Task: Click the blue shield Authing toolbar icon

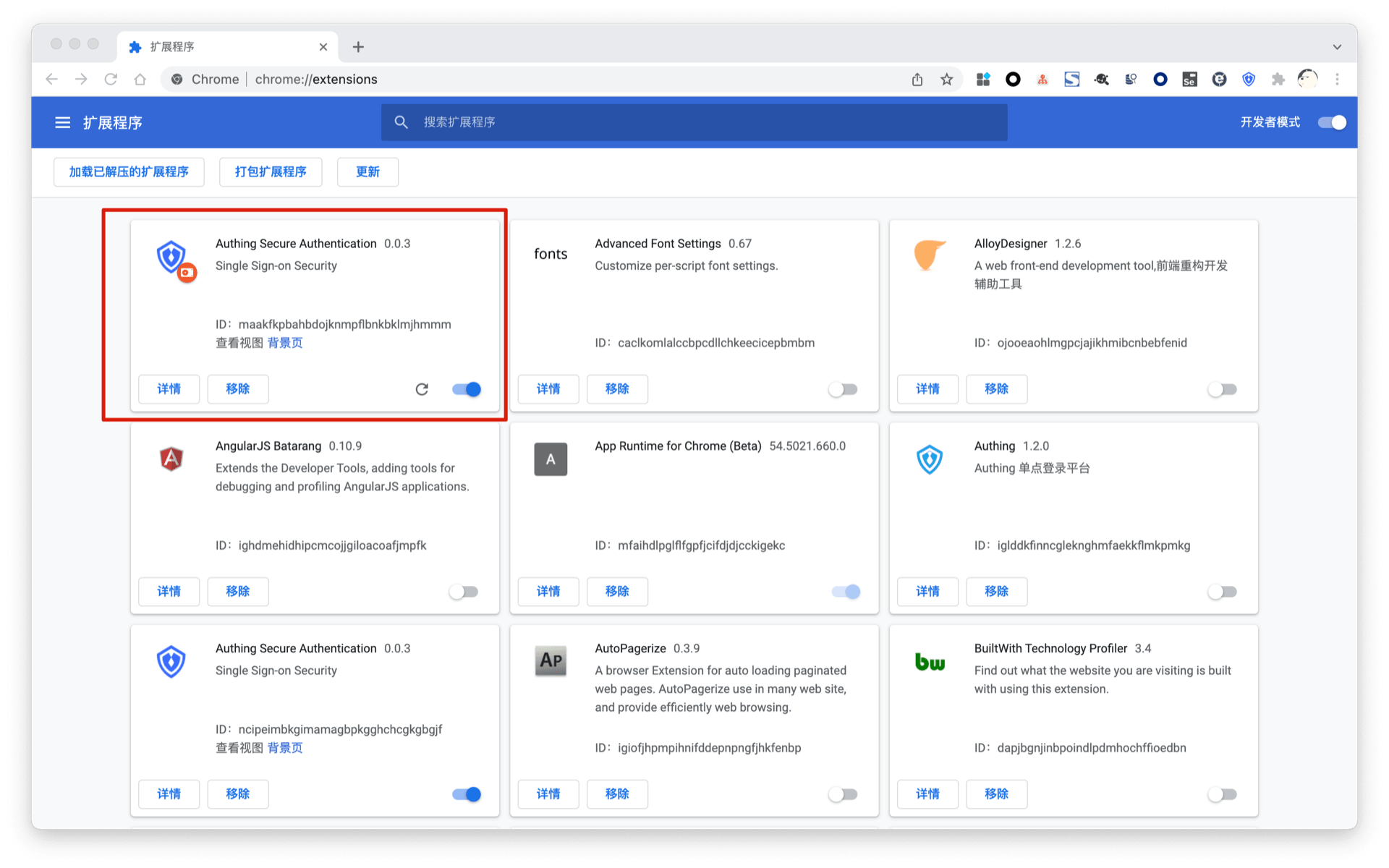Action: [1249, 80]
